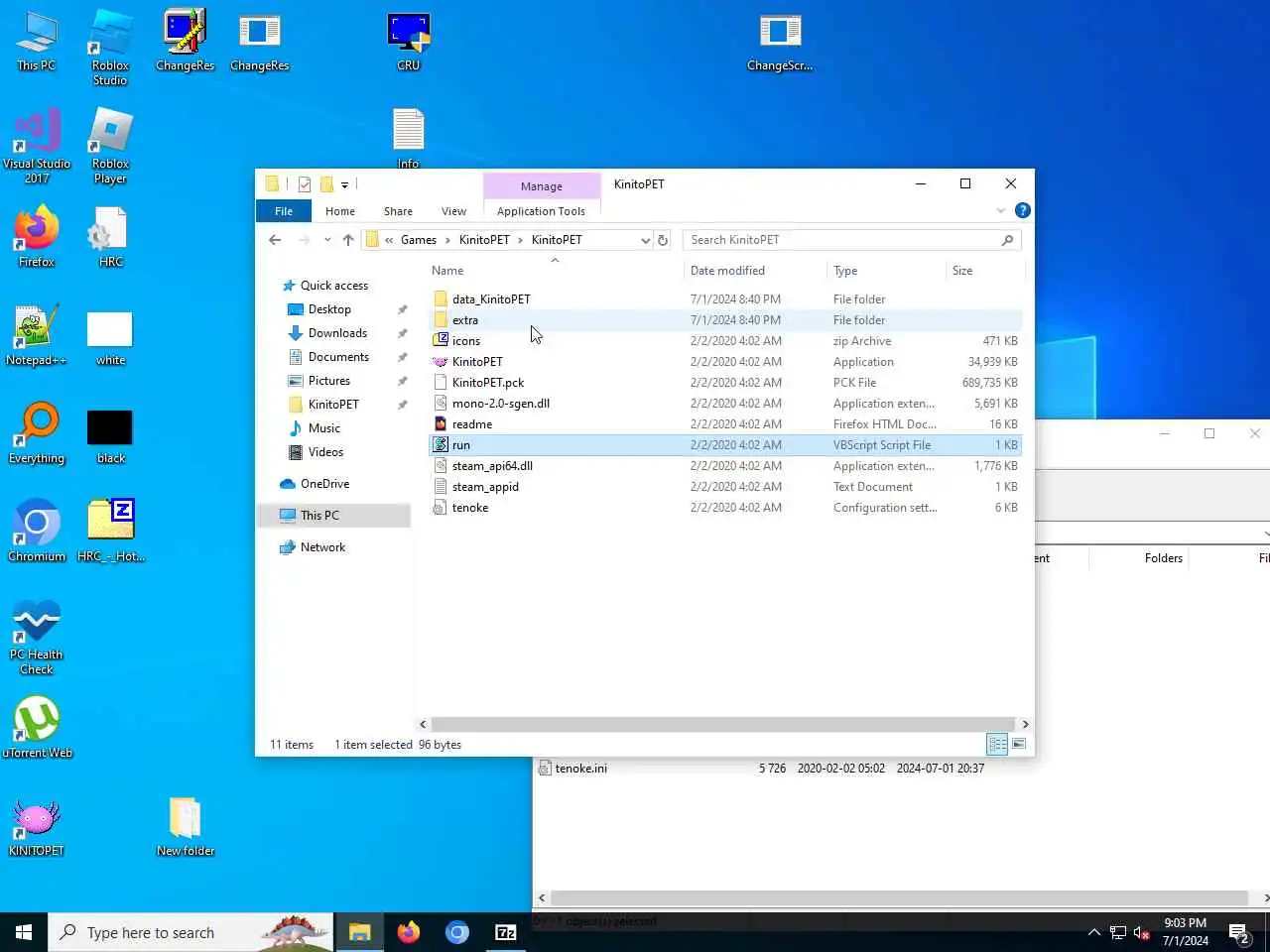1270x952 pixels.
Task: Launch Firefox from the desktop
Action: 37,237
